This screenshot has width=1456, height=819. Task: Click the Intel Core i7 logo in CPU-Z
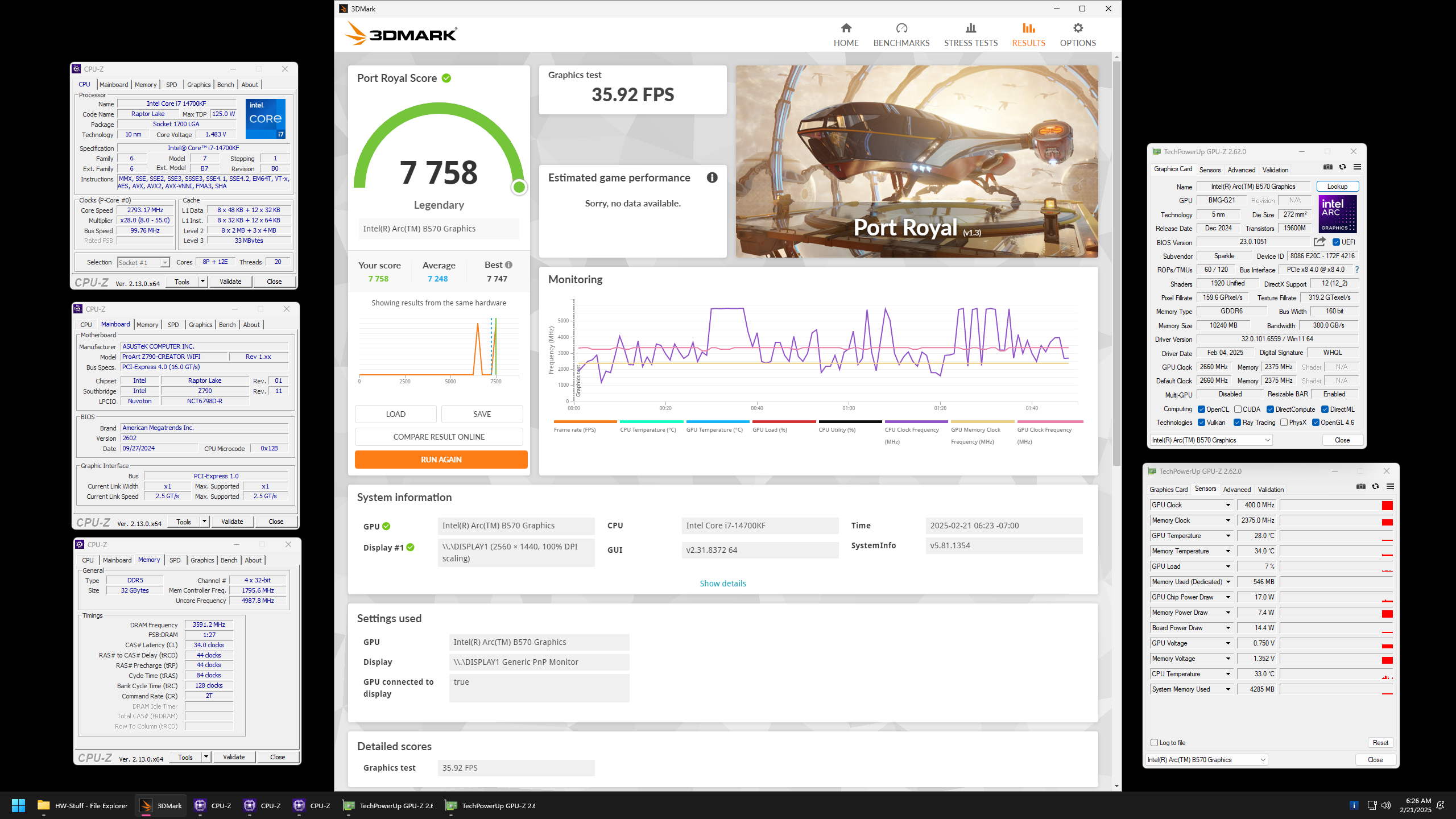265,118
